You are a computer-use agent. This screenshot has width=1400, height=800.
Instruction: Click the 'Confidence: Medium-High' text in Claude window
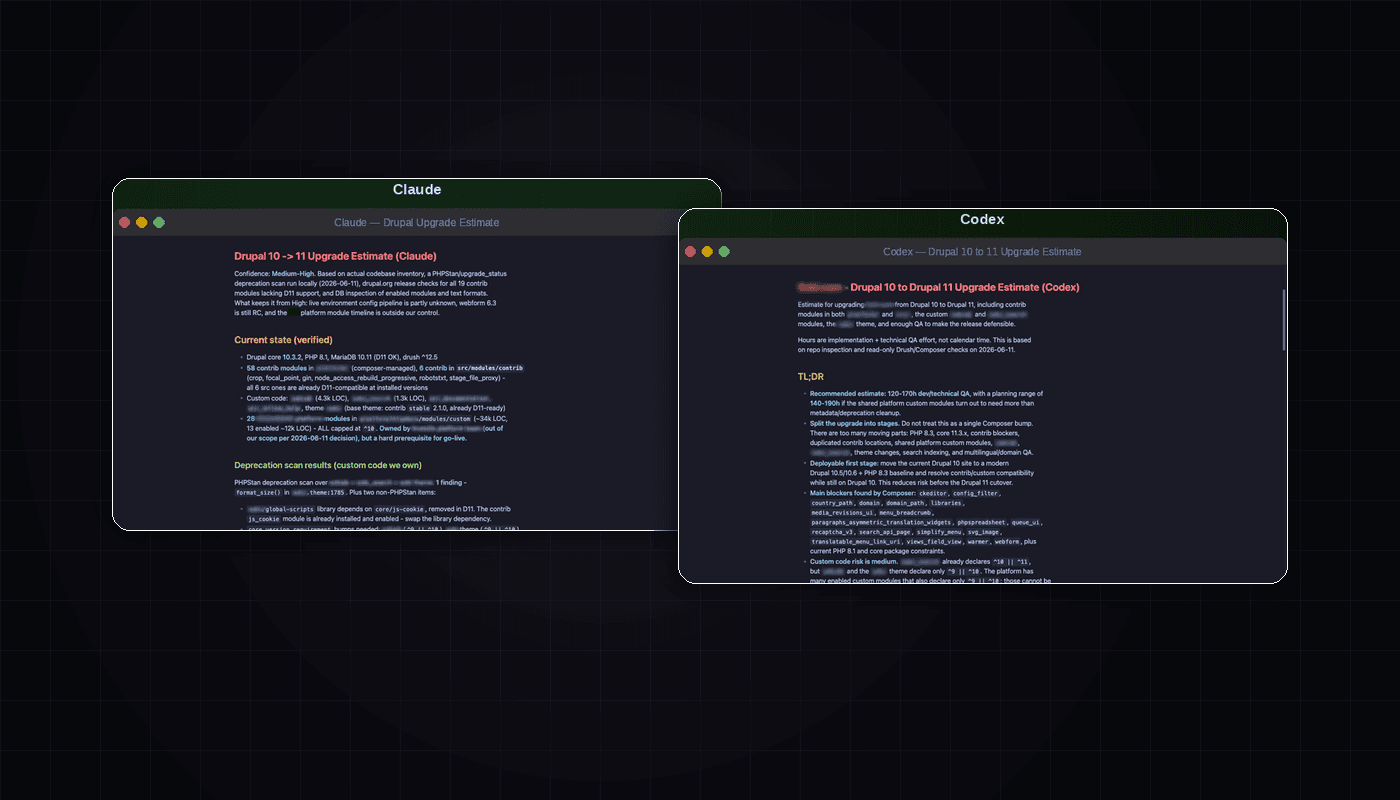click(272, 273)
